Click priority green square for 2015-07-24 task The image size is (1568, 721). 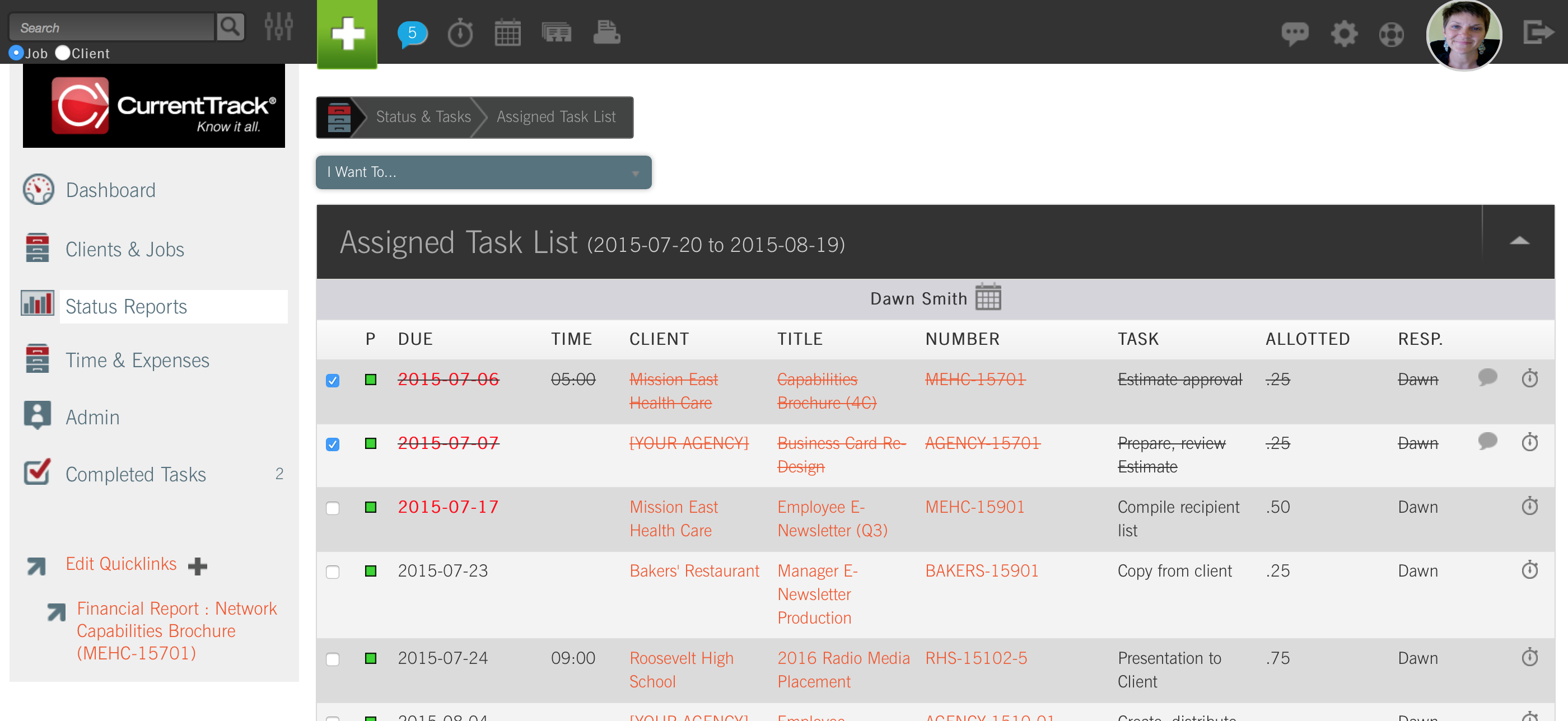[x=371, y=658]
